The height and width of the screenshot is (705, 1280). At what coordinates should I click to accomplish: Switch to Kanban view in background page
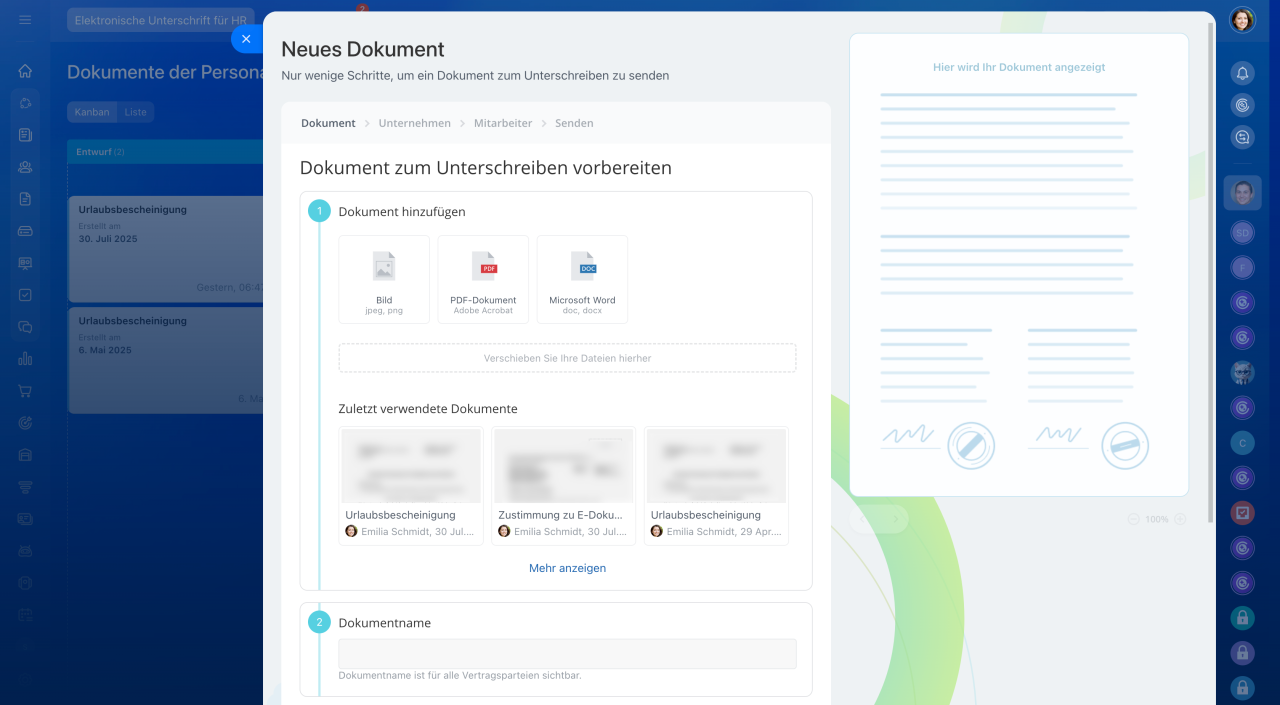(x=92, y=112)
